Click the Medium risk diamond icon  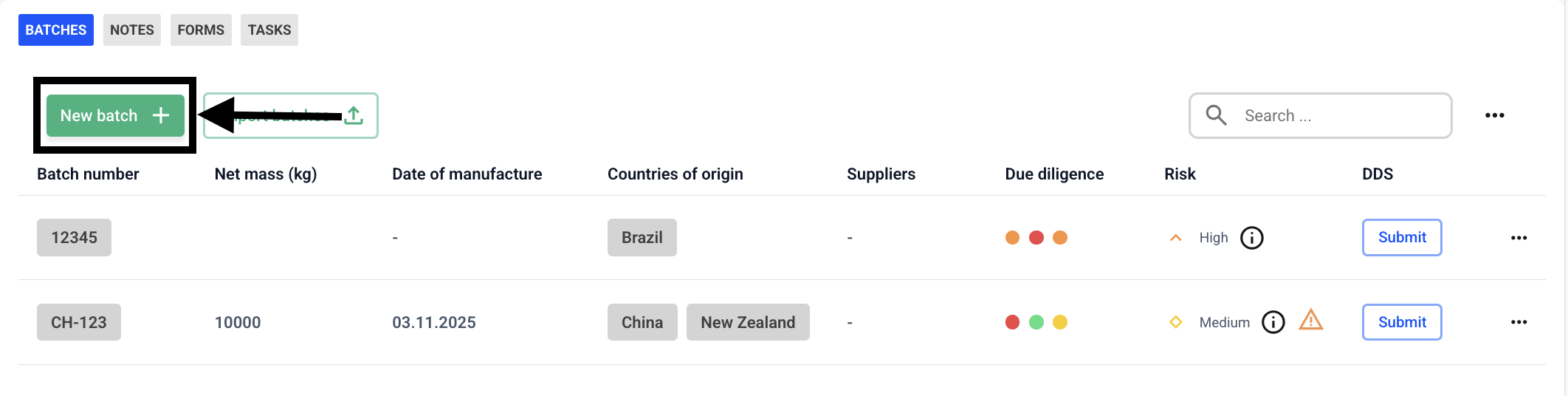1176,322
